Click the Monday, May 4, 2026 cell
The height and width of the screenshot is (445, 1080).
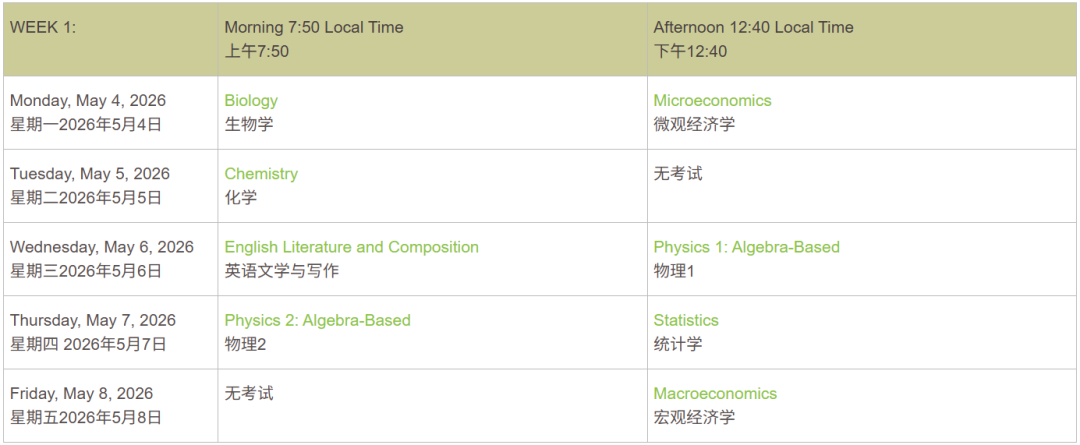pyautogui.click(x=88, y=100)
